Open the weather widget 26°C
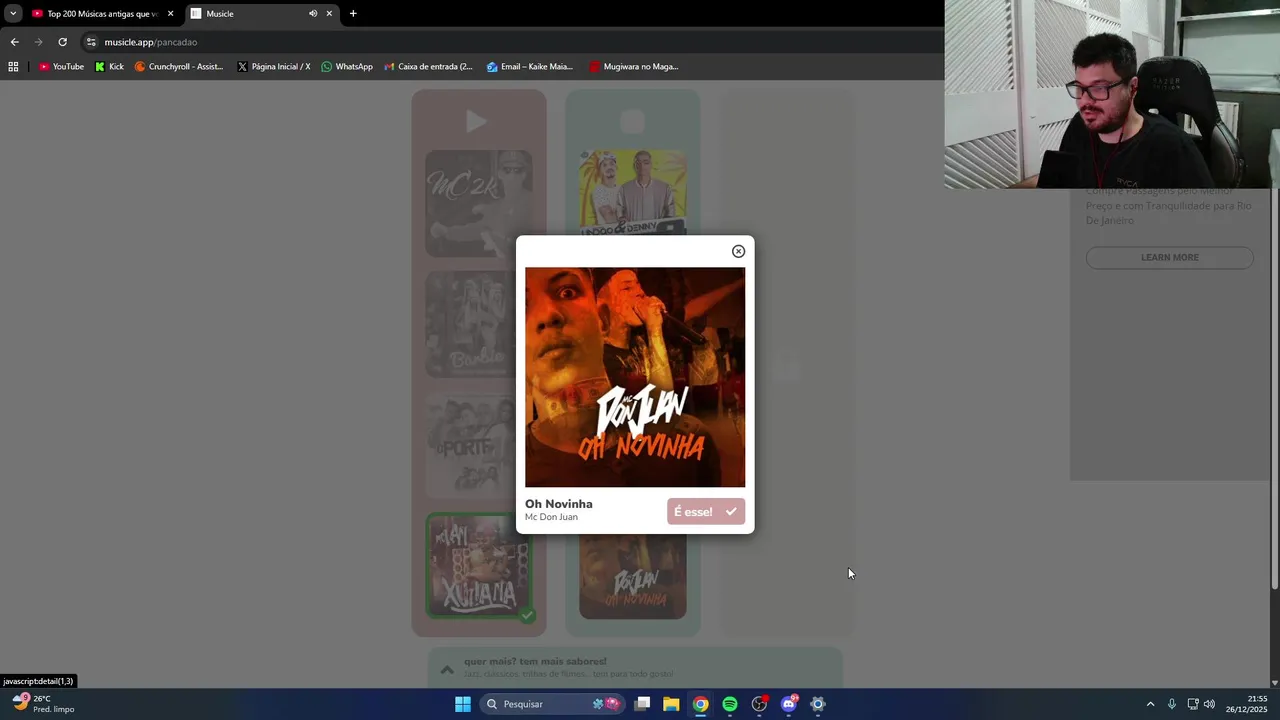The width and height of the screenshot is (1280, 720). tap(42, 704)
